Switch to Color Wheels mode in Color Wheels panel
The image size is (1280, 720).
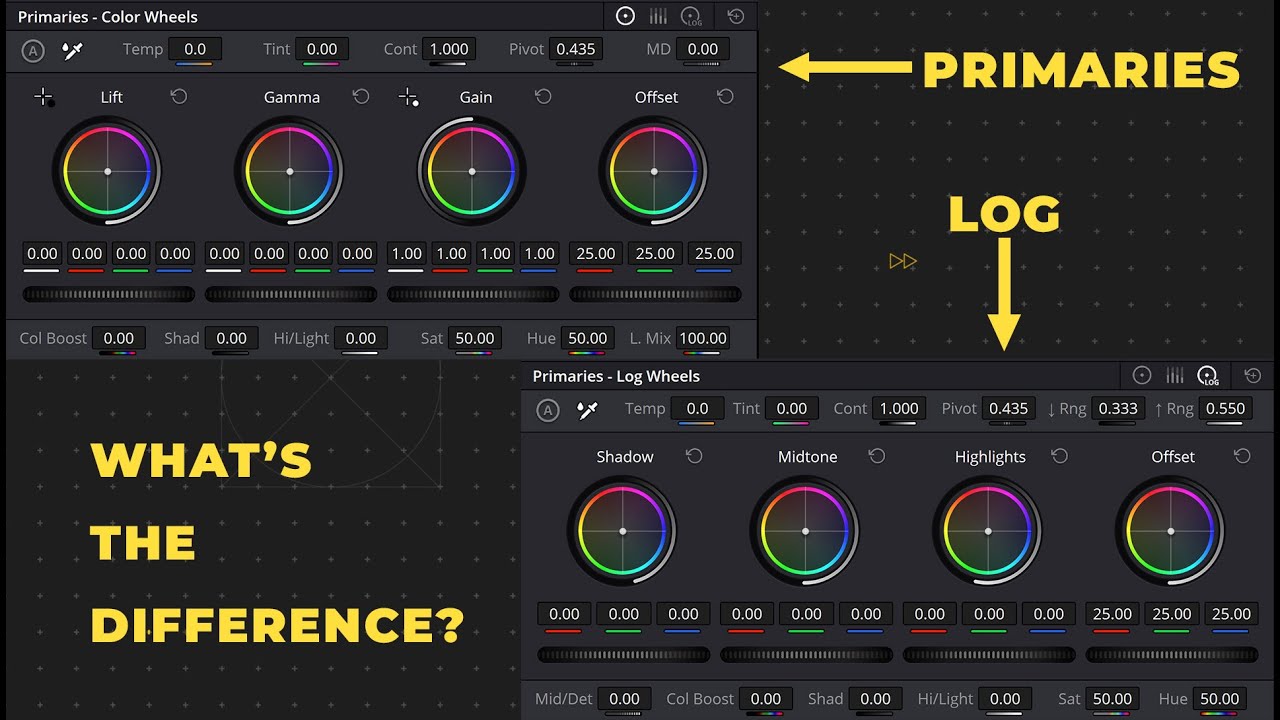pos(625,16)
